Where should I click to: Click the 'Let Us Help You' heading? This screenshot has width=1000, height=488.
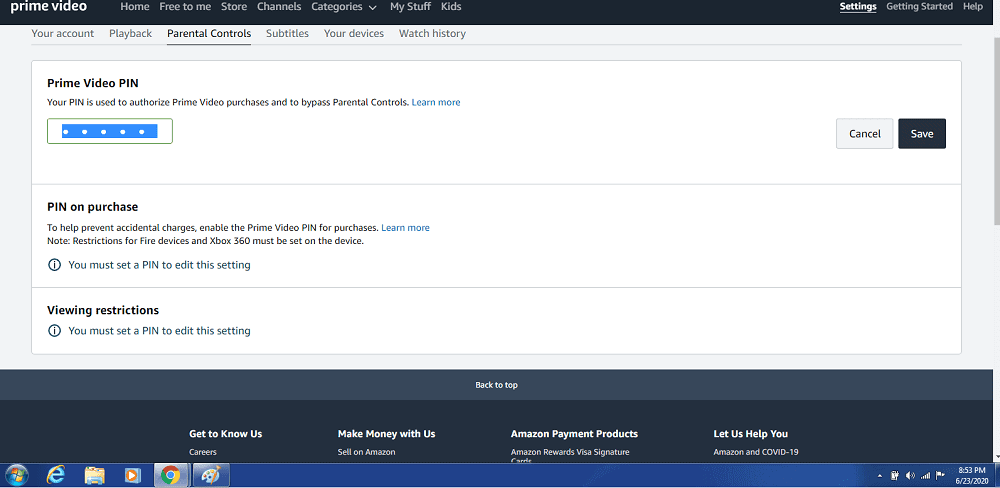(751, 434)
